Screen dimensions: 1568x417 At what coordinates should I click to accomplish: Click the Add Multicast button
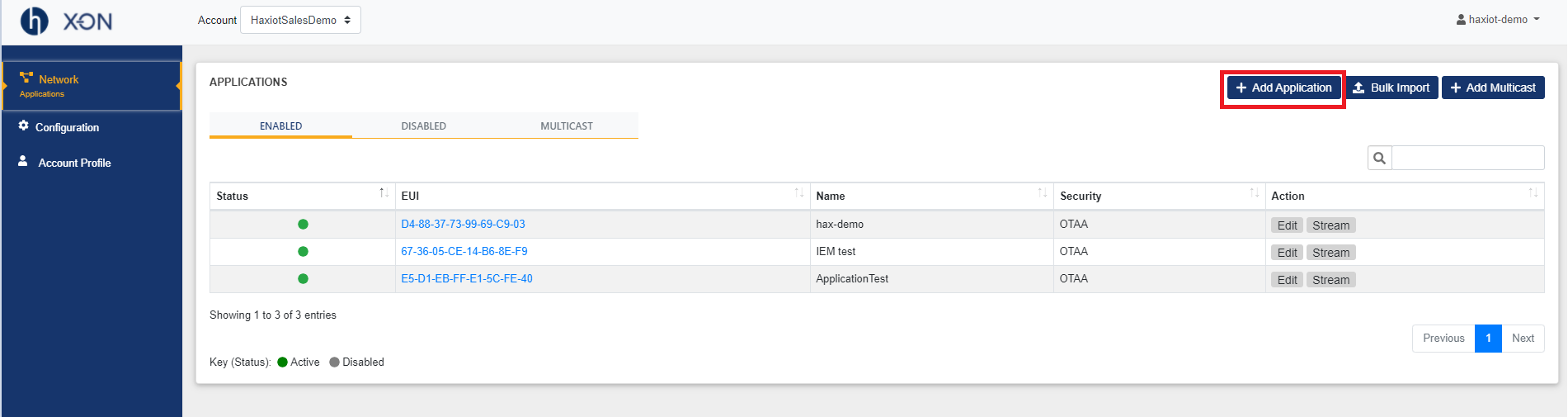point(1493,88)
